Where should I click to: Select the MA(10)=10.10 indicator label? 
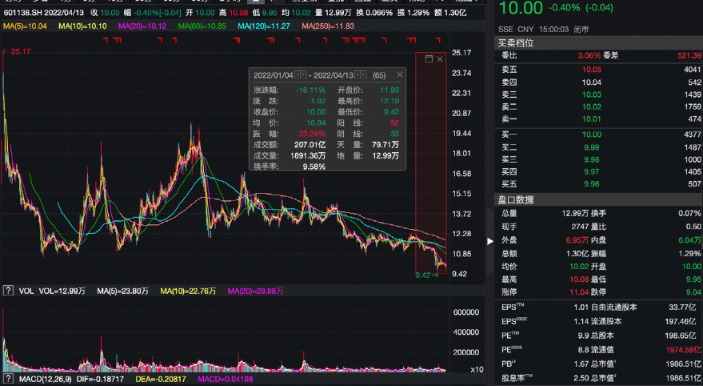tap(82, 26)
